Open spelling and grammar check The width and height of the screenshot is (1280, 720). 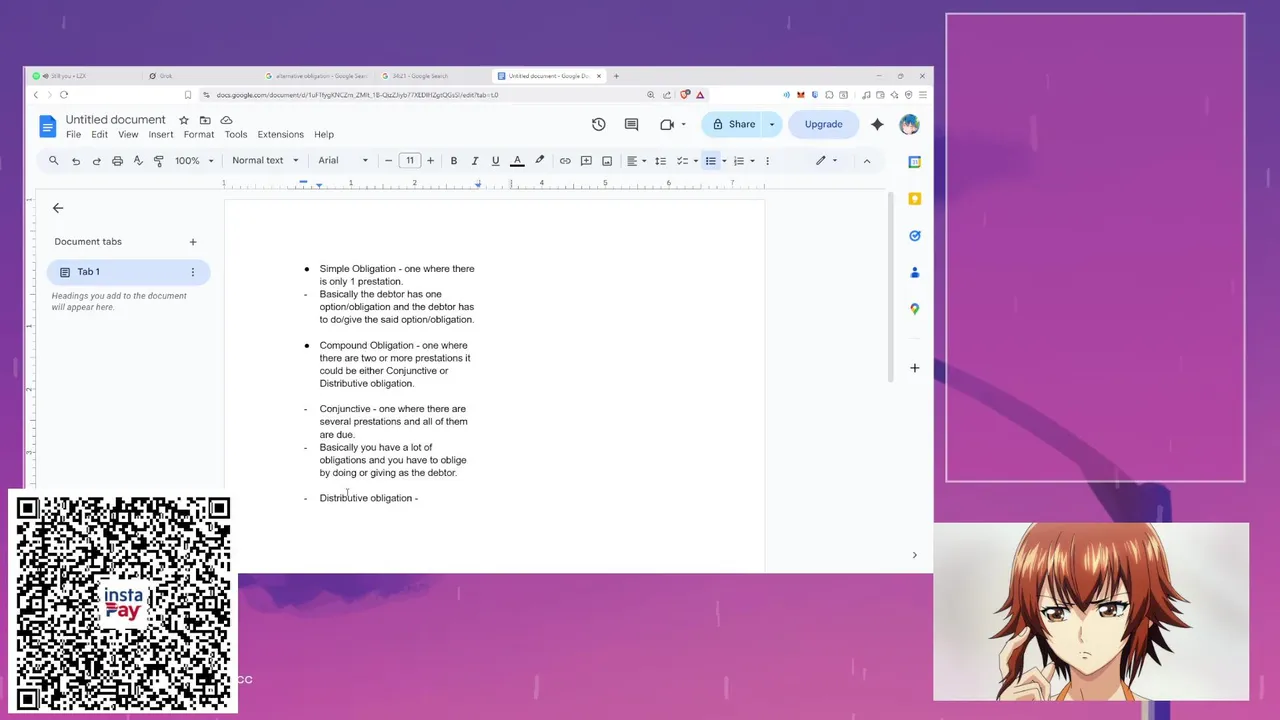[x=138, y=161]
